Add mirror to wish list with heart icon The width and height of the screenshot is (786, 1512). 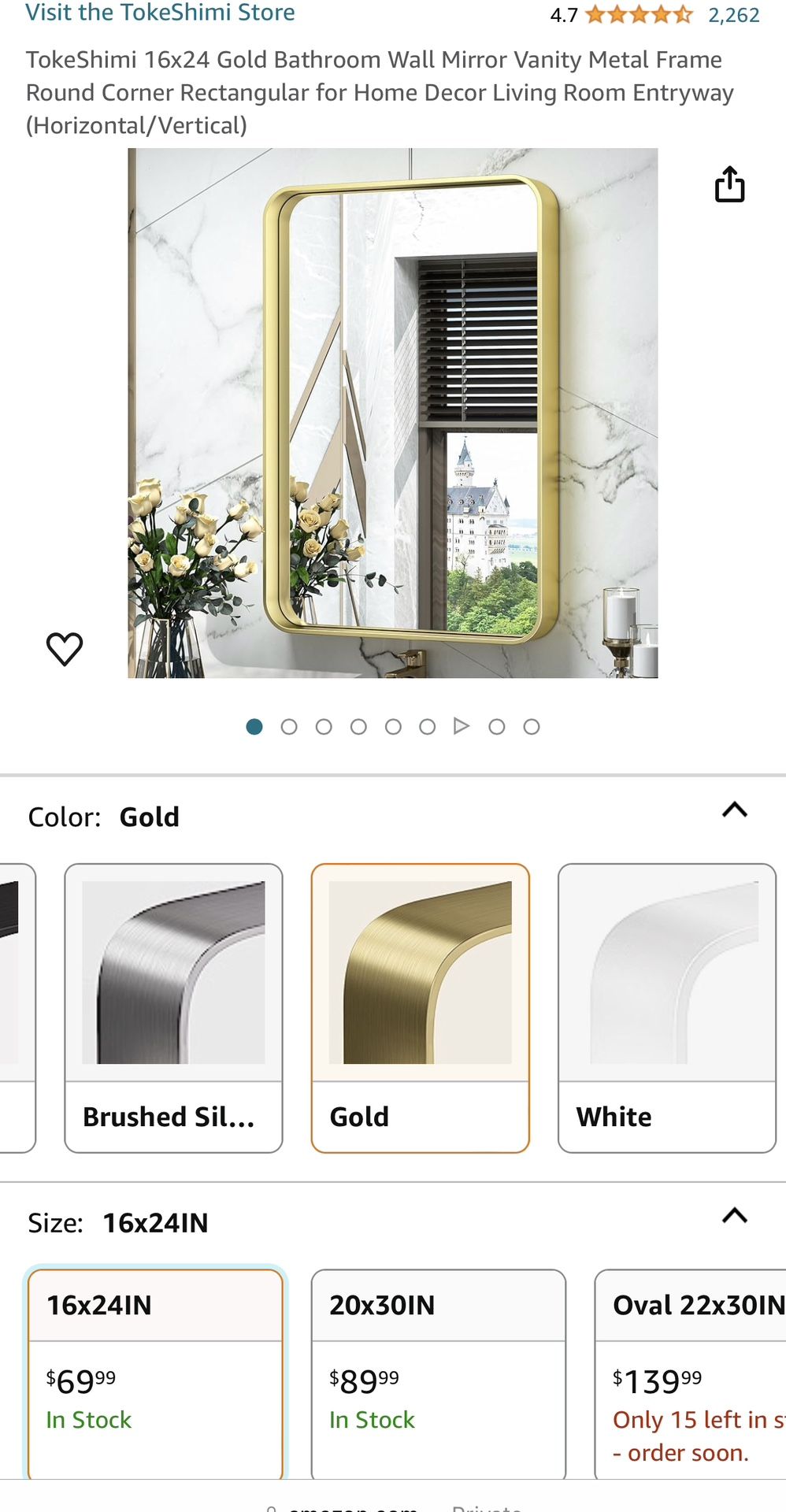pyautogui.click(x=65, y=649)
